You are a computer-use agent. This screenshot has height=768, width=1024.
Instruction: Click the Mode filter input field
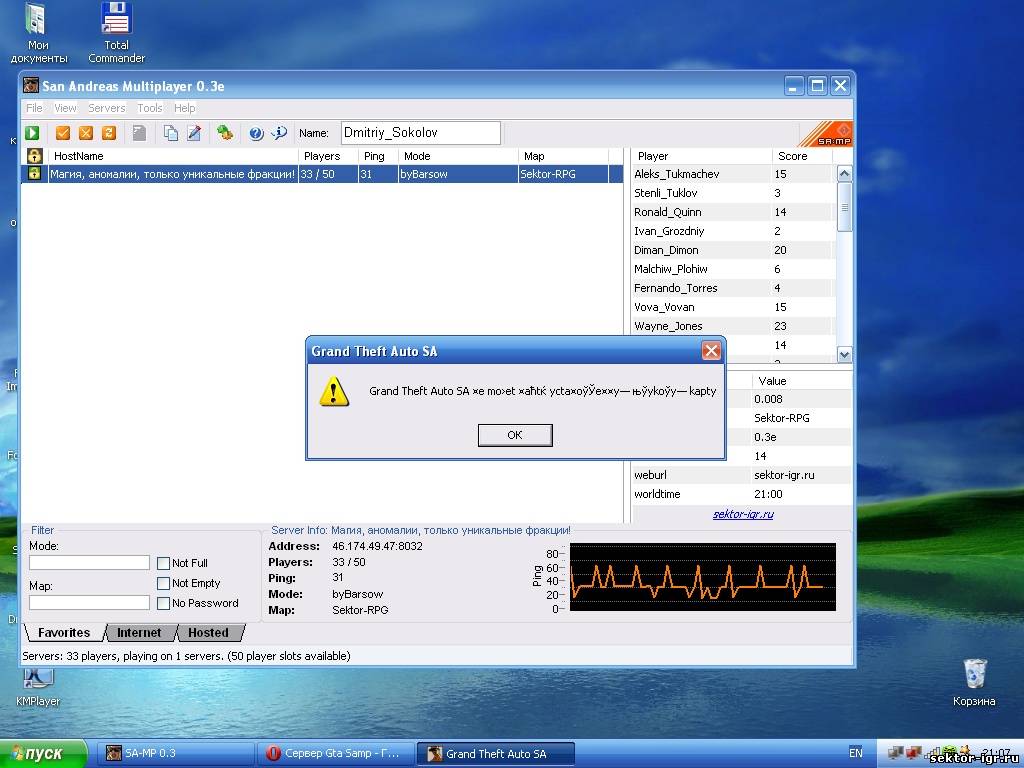pos(89,563)
